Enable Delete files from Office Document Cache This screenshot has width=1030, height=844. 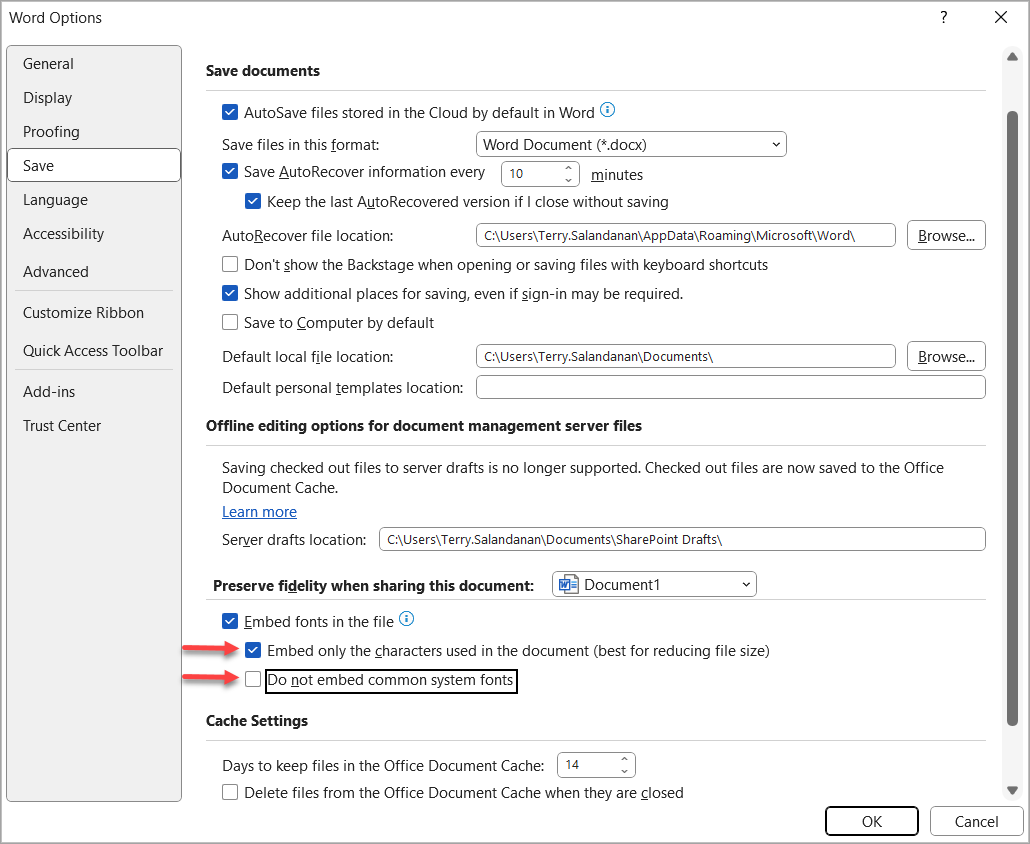click(x=230, y=792)
